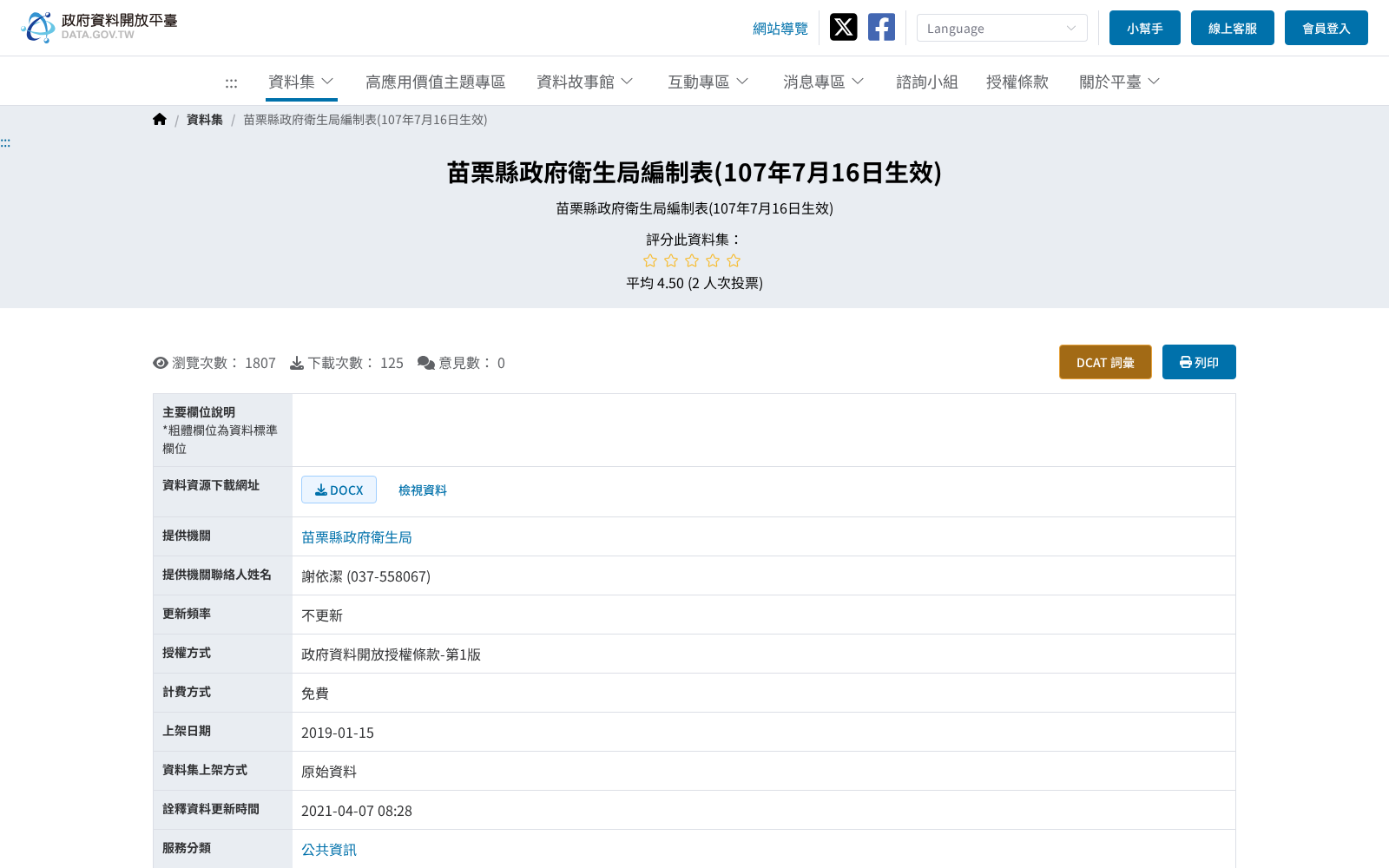Click the ::: anchor at left page edge
Image resolution: width=1389 pixels, height=868 pixels.
click(x=5, y=142)
